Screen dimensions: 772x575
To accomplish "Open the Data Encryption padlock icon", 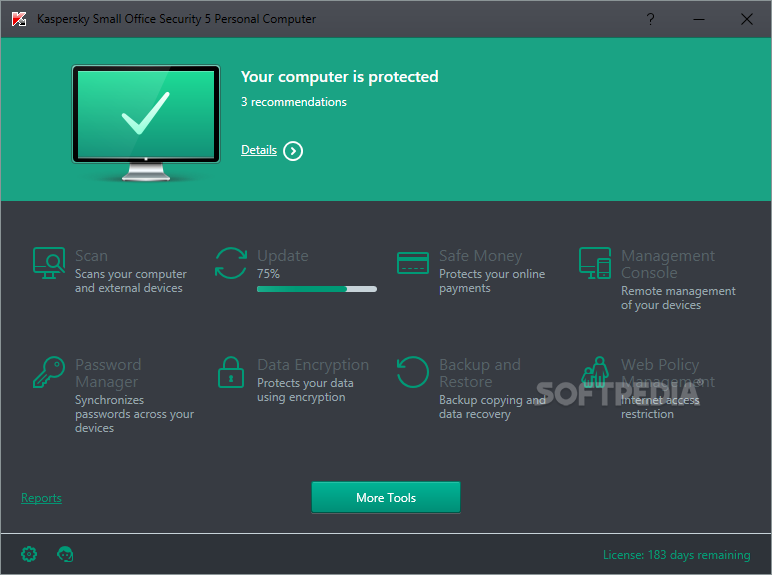I will [231, 372].
